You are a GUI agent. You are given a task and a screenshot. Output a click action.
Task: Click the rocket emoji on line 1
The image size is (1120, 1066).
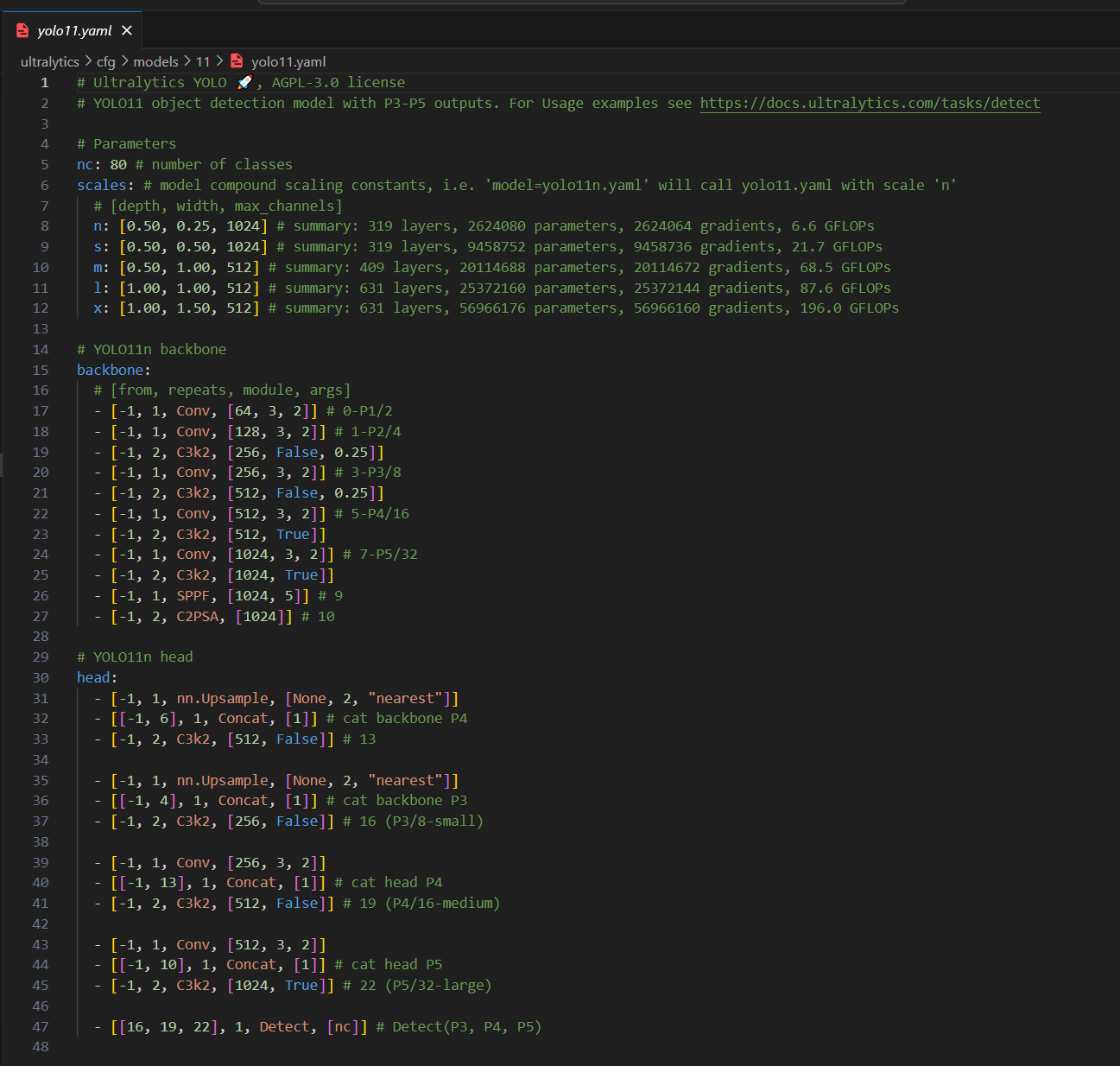pyautogui.click(x=244, y=82)
